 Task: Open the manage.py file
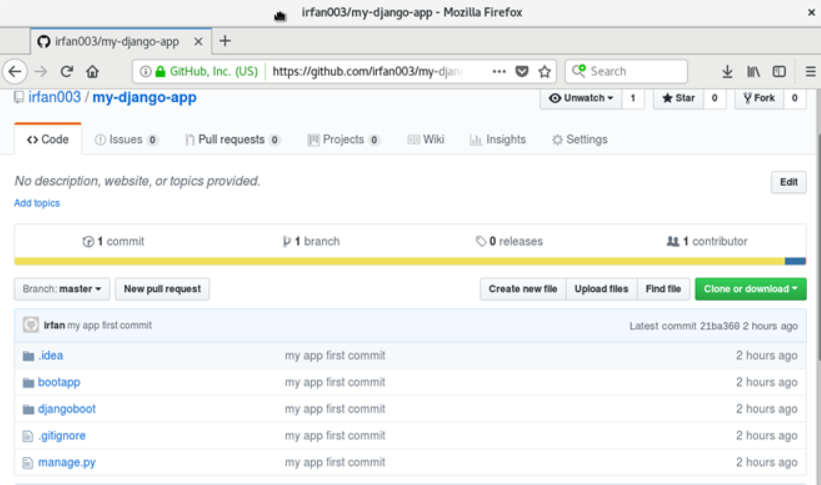coord(66,462)
